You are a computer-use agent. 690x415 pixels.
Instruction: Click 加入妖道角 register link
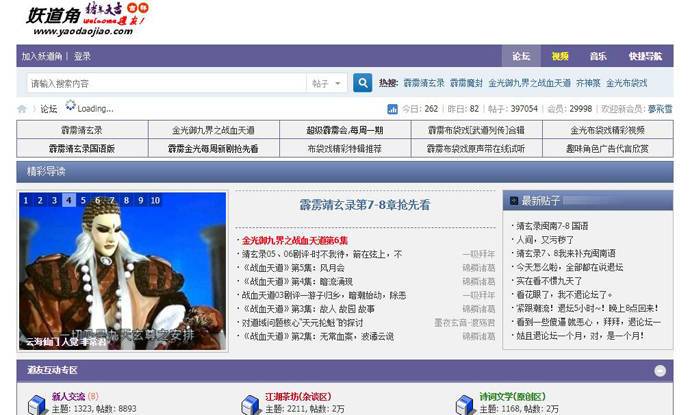pos(42,56)
